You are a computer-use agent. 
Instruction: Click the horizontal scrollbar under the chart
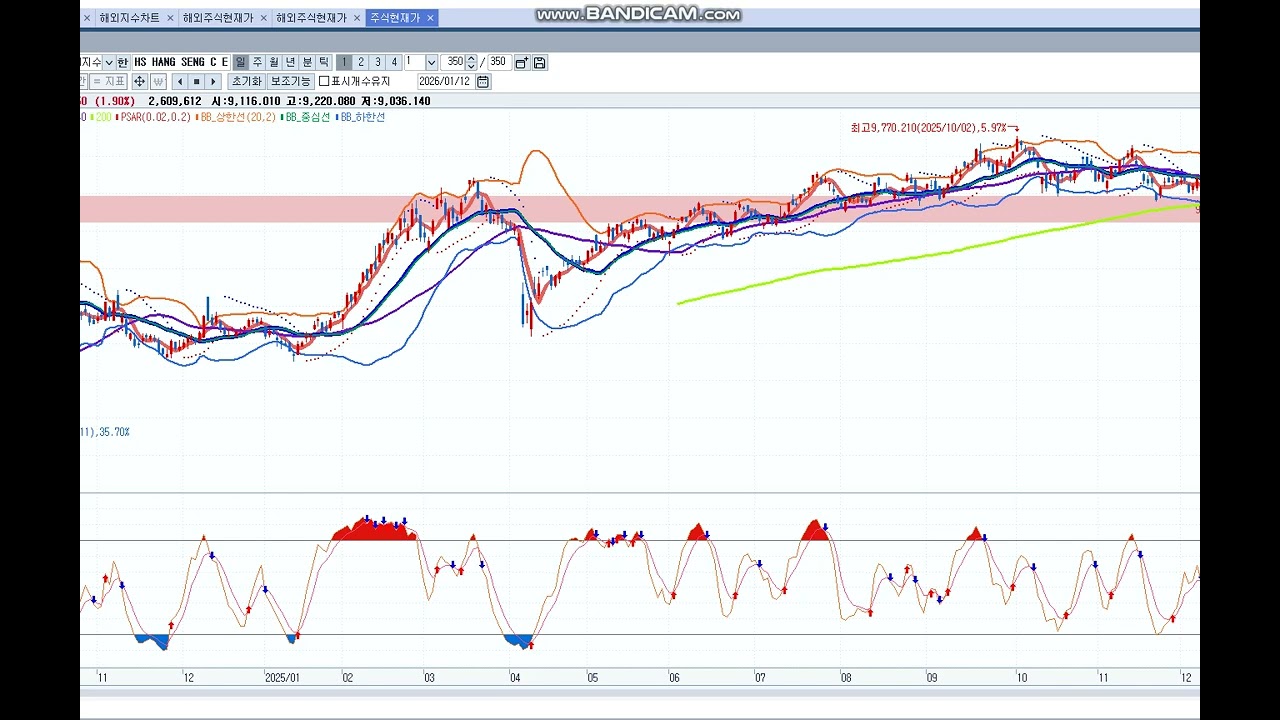coord(640,692)
